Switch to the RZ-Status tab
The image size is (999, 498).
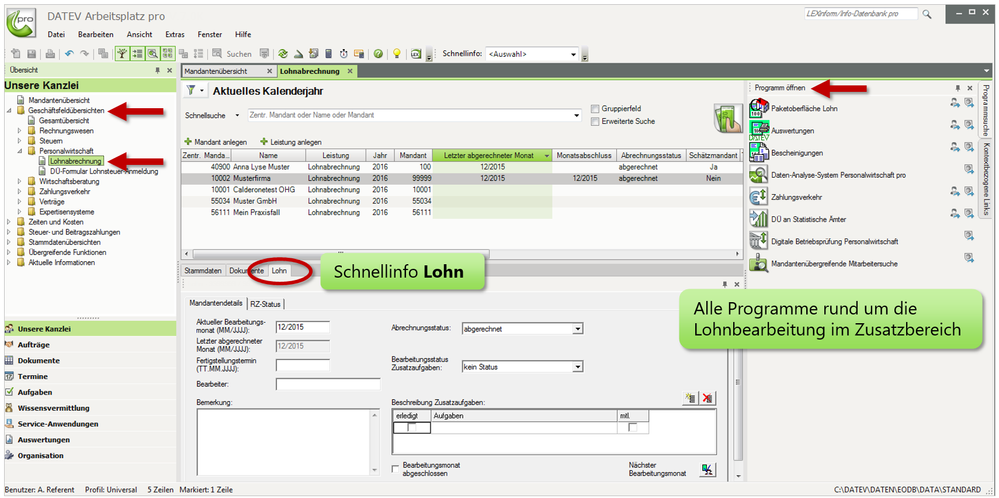point(265,304)
